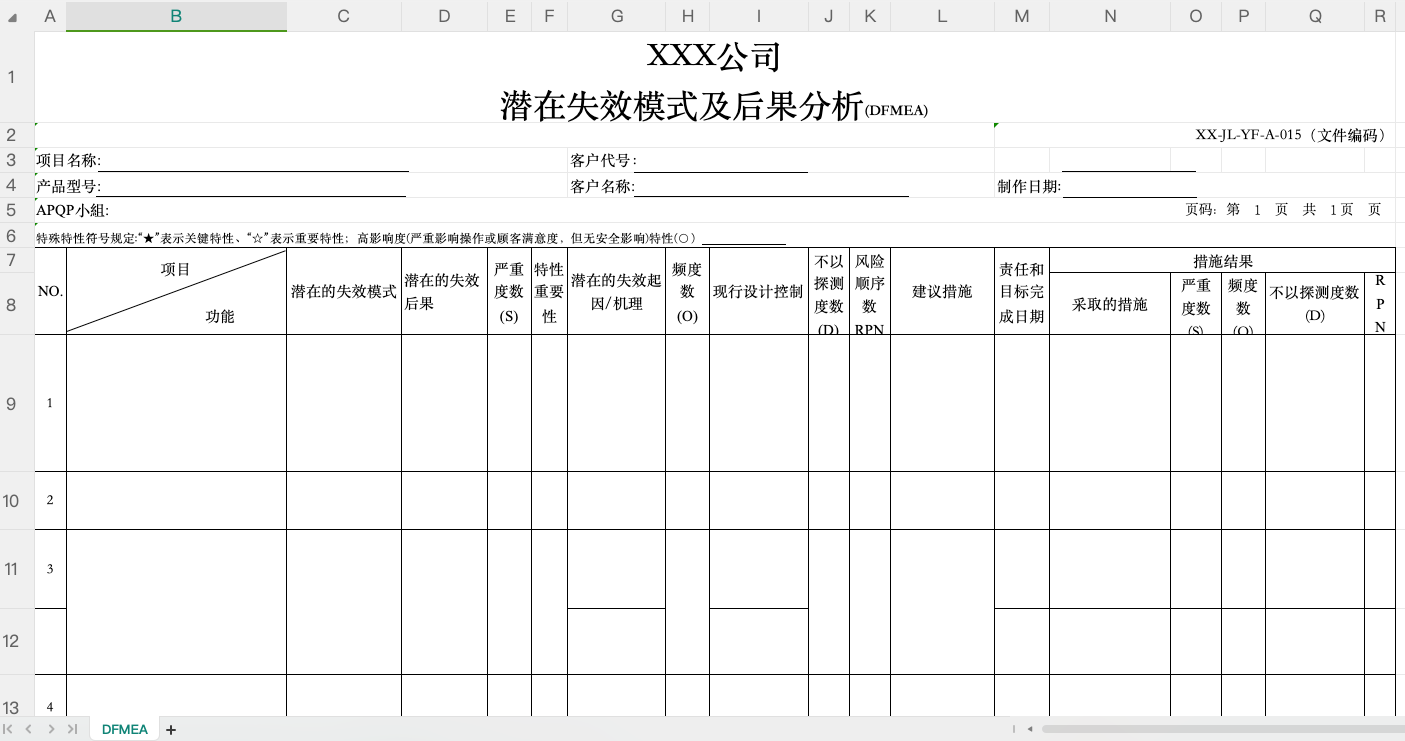This screenshot has width=1405, height=741.
Task: Select column H header
Action: coord(687,16)
